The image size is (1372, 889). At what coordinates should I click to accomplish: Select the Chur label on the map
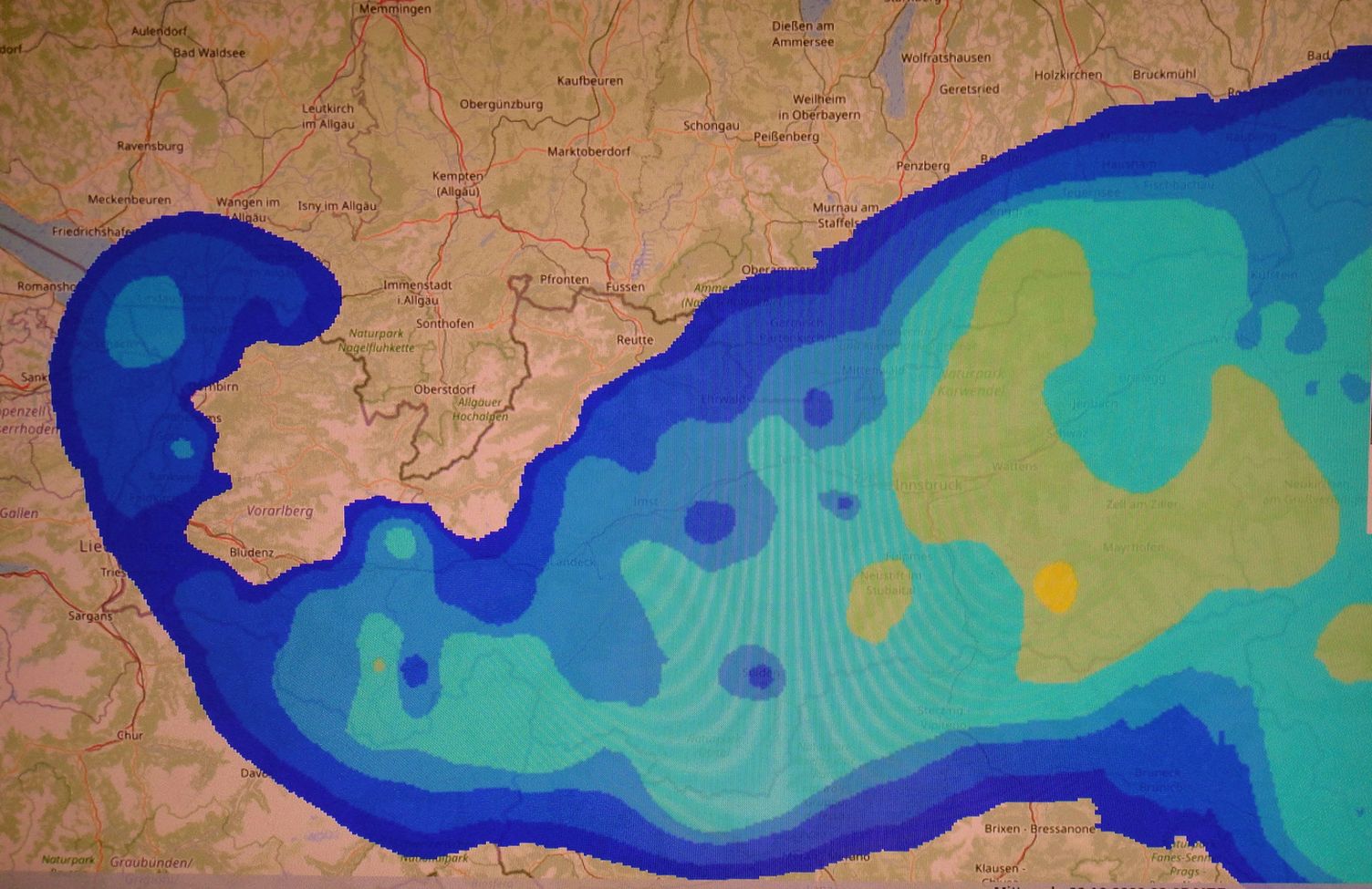pos(130,735)
